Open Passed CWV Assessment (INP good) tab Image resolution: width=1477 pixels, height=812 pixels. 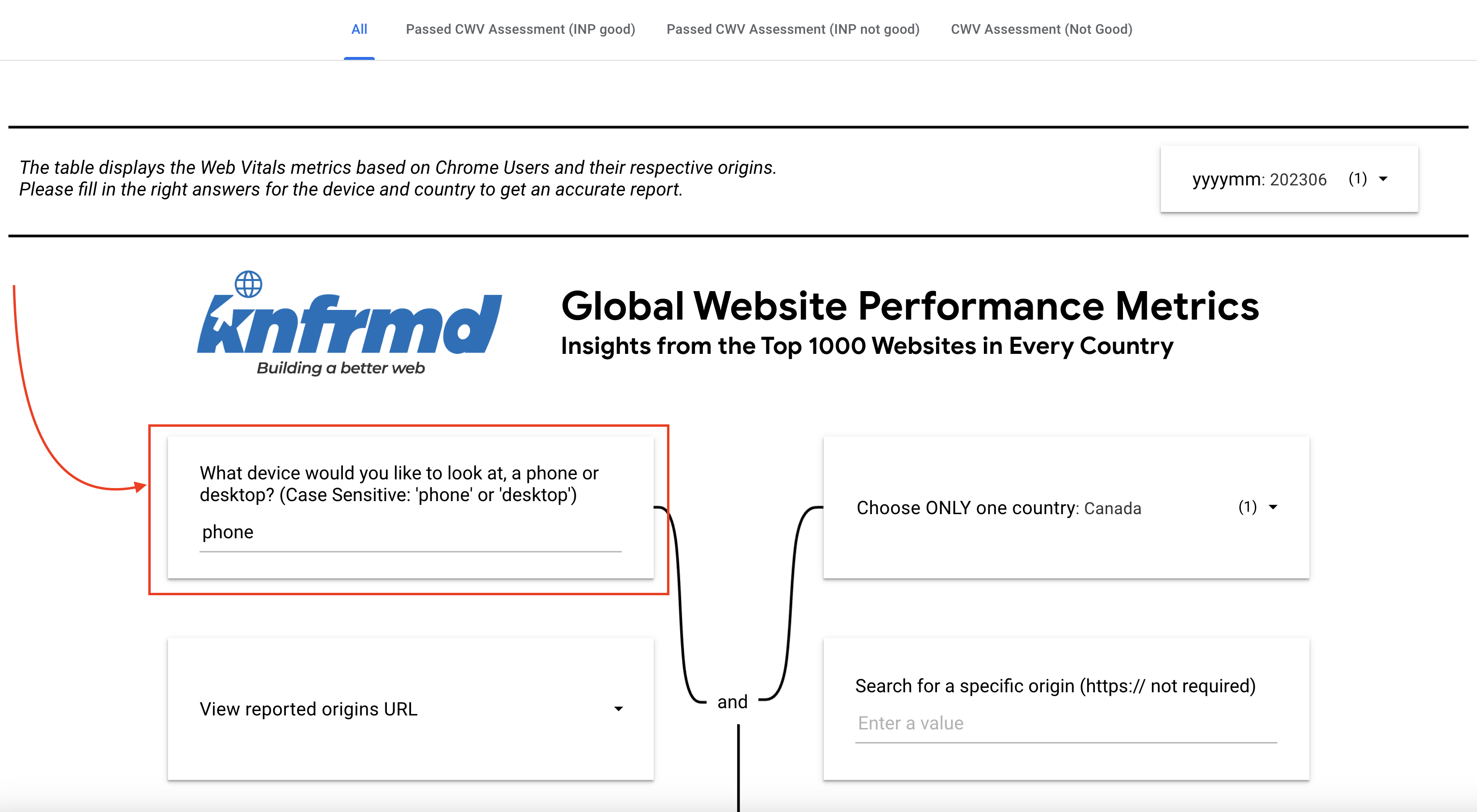520,29
